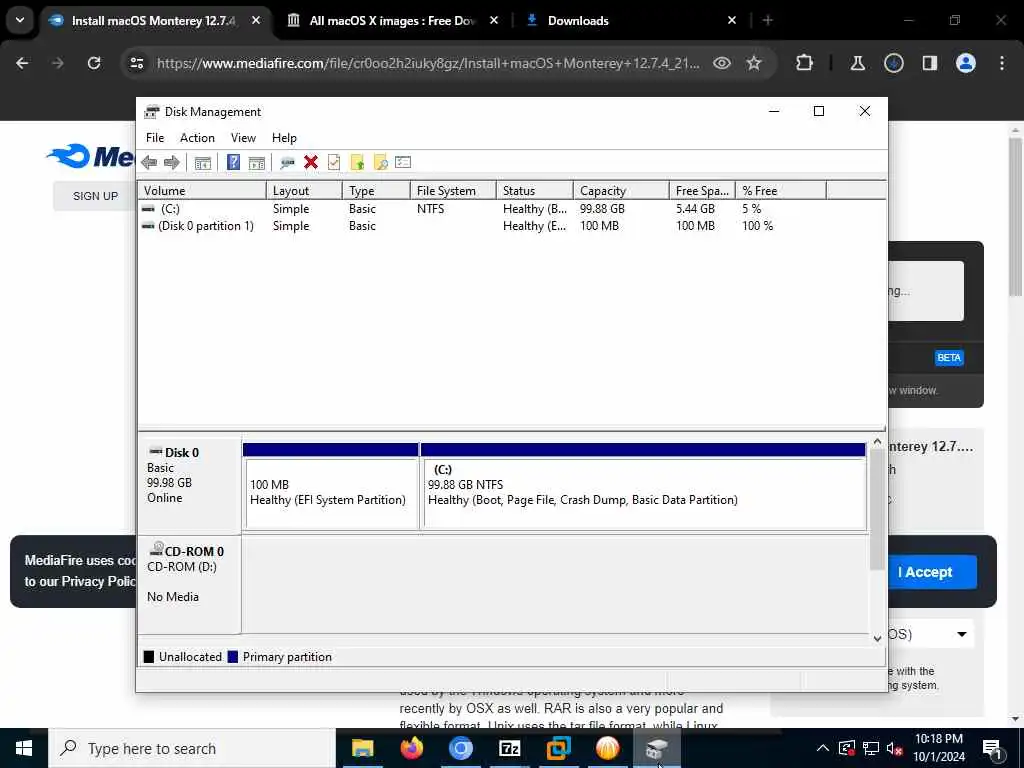
Task: Open Chrome Extensions puzzle icon
Action: click(805, 63)
